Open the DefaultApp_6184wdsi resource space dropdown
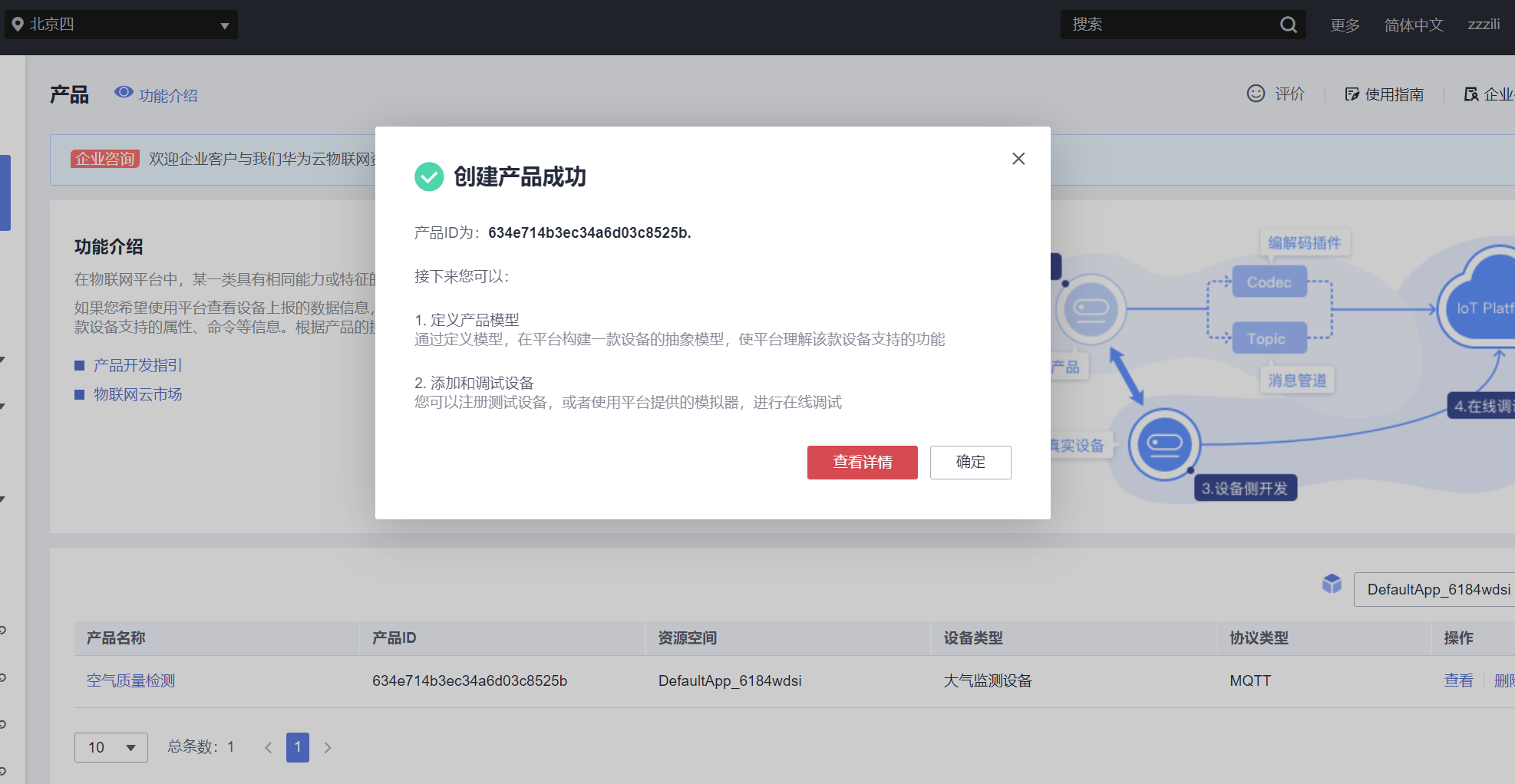 tap(1434, 589)
